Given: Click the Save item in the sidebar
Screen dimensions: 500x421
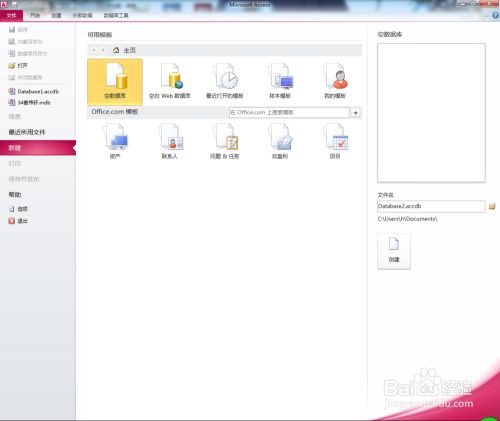Looking at the screenshot, I should coord(18,30).
